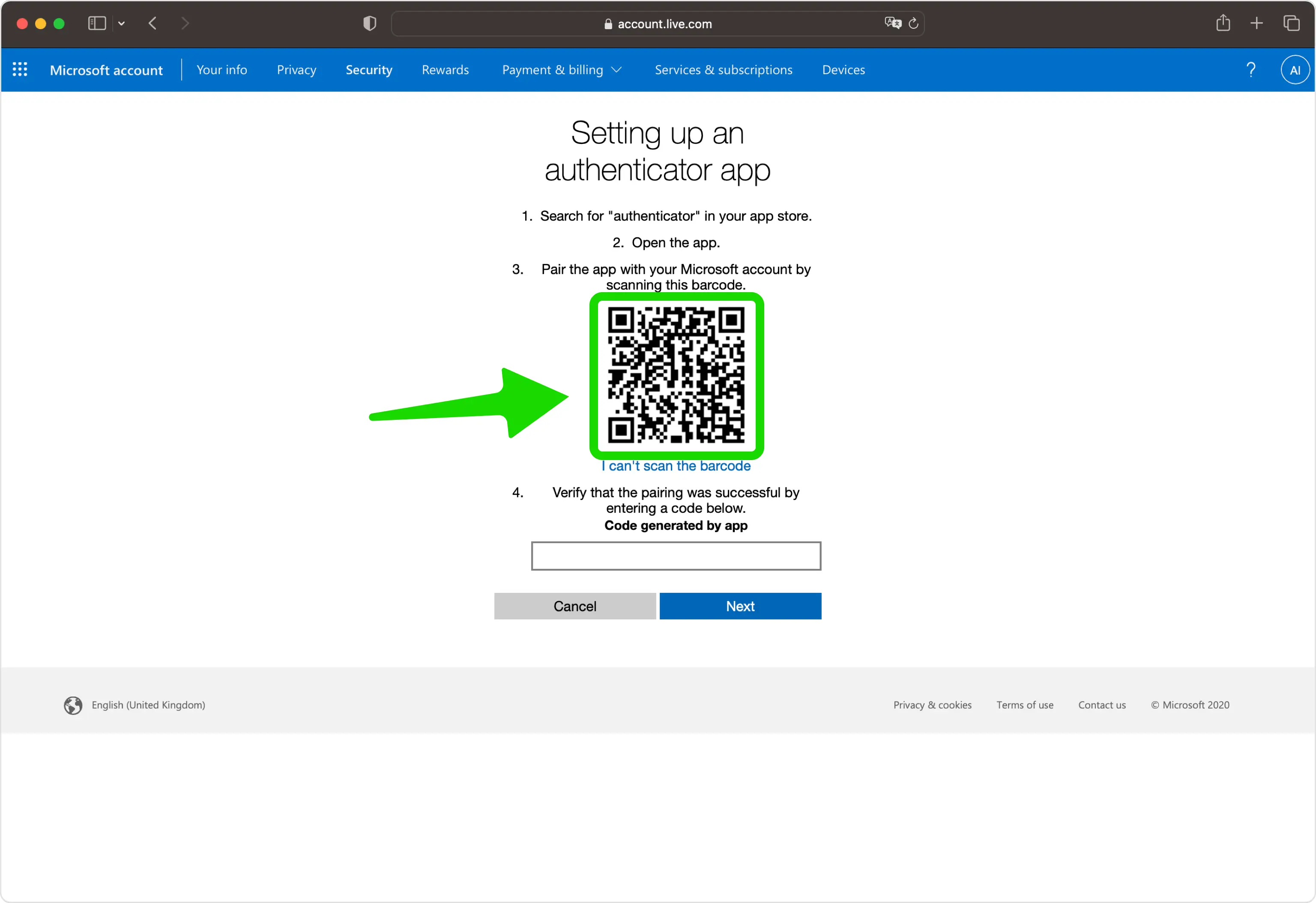Viewport: 1316px width, 903px height.
Task: Click the Next button
Action: pyautogui.click(x=741, y=606)
